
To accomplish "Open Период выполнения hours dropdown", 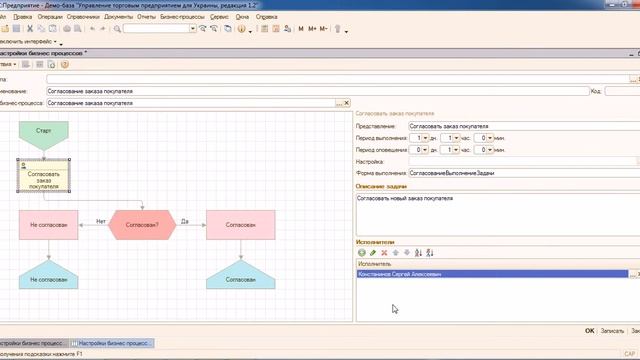I will (x=456, y=138).
